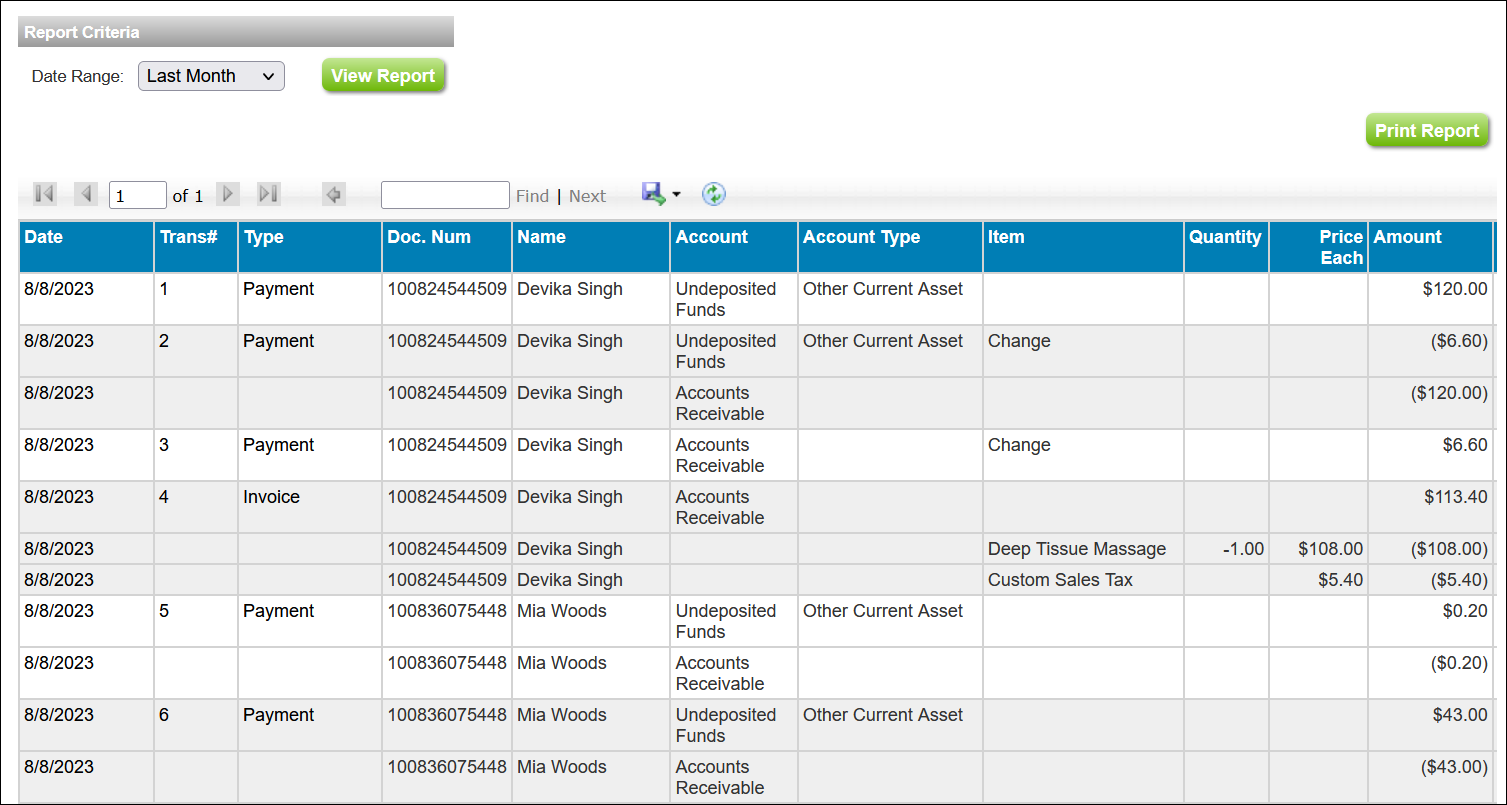Jump to the first report page

coord(43,194)
